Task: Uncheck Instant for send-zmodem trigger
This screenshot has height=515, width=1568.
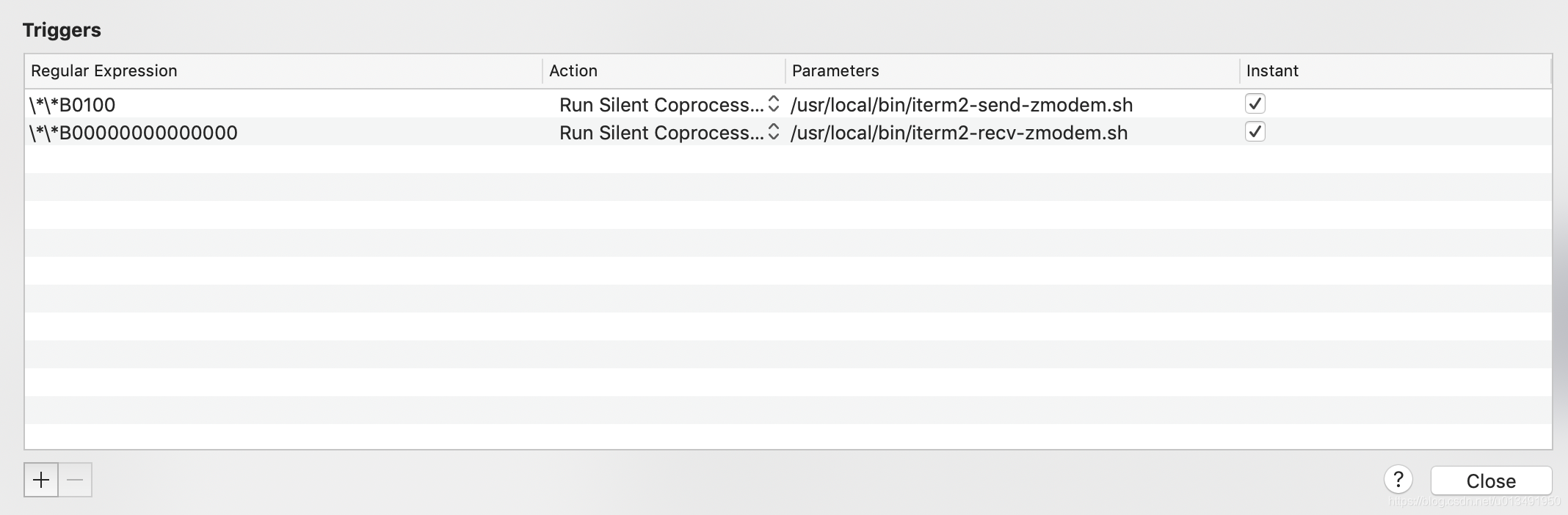Action: click(x=1255, y=104)
